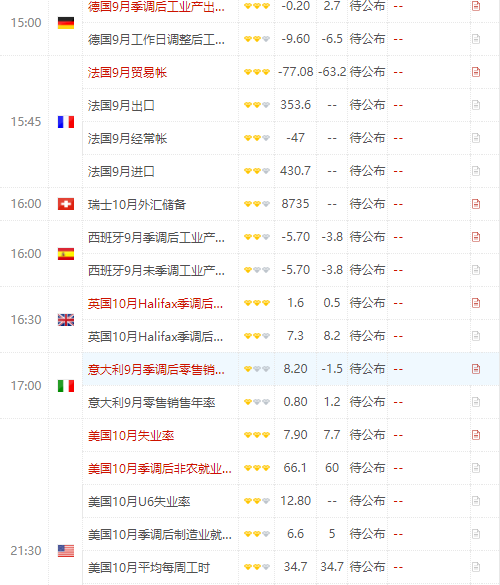This screenshot has width=500, height=585.
Task: Click the United States flag at 21:30
Action: pyautogui.click(x=66, y=551)
